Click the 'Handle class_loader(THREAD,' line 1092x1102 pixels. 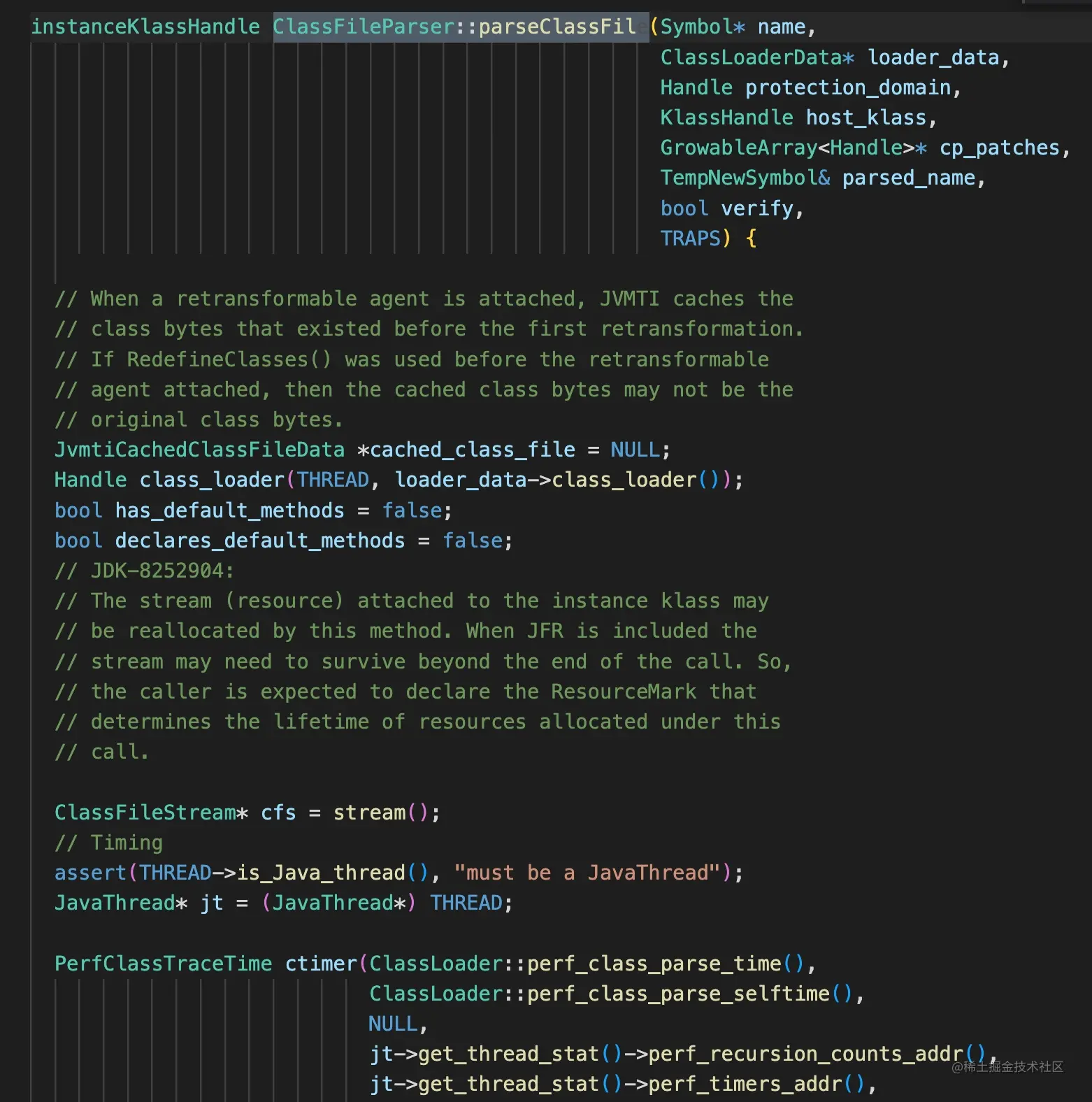click(x=399, y=480)
